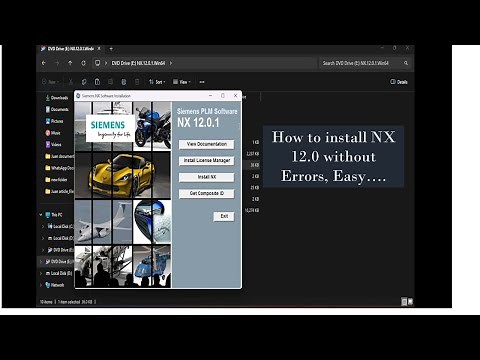Click the DVD Drive path in address bar
480x360 pixels.
click(138, 63)
